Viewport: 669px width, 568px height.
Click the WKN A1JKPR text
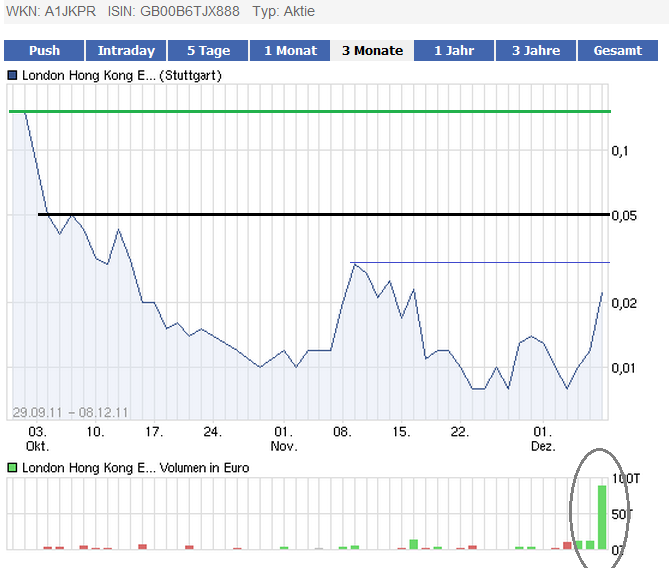click(56, 11)
